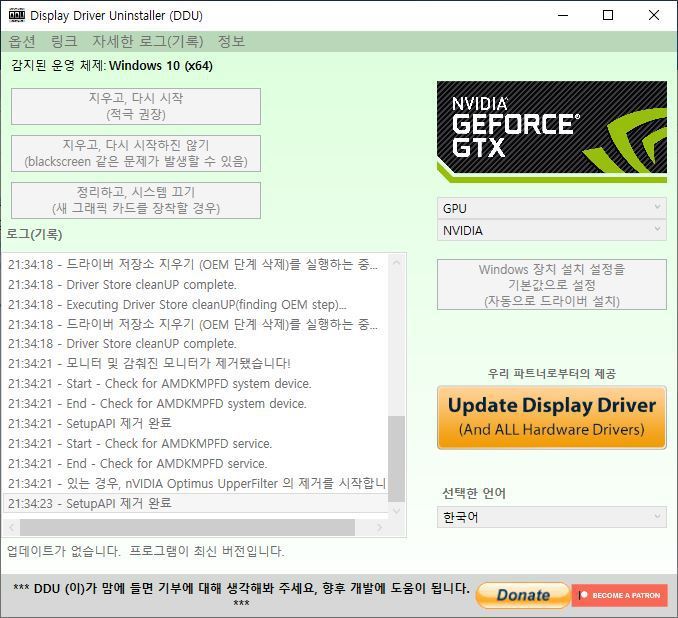
Task: Open the 옵션 menu
Action: click(x=22, y=41)
